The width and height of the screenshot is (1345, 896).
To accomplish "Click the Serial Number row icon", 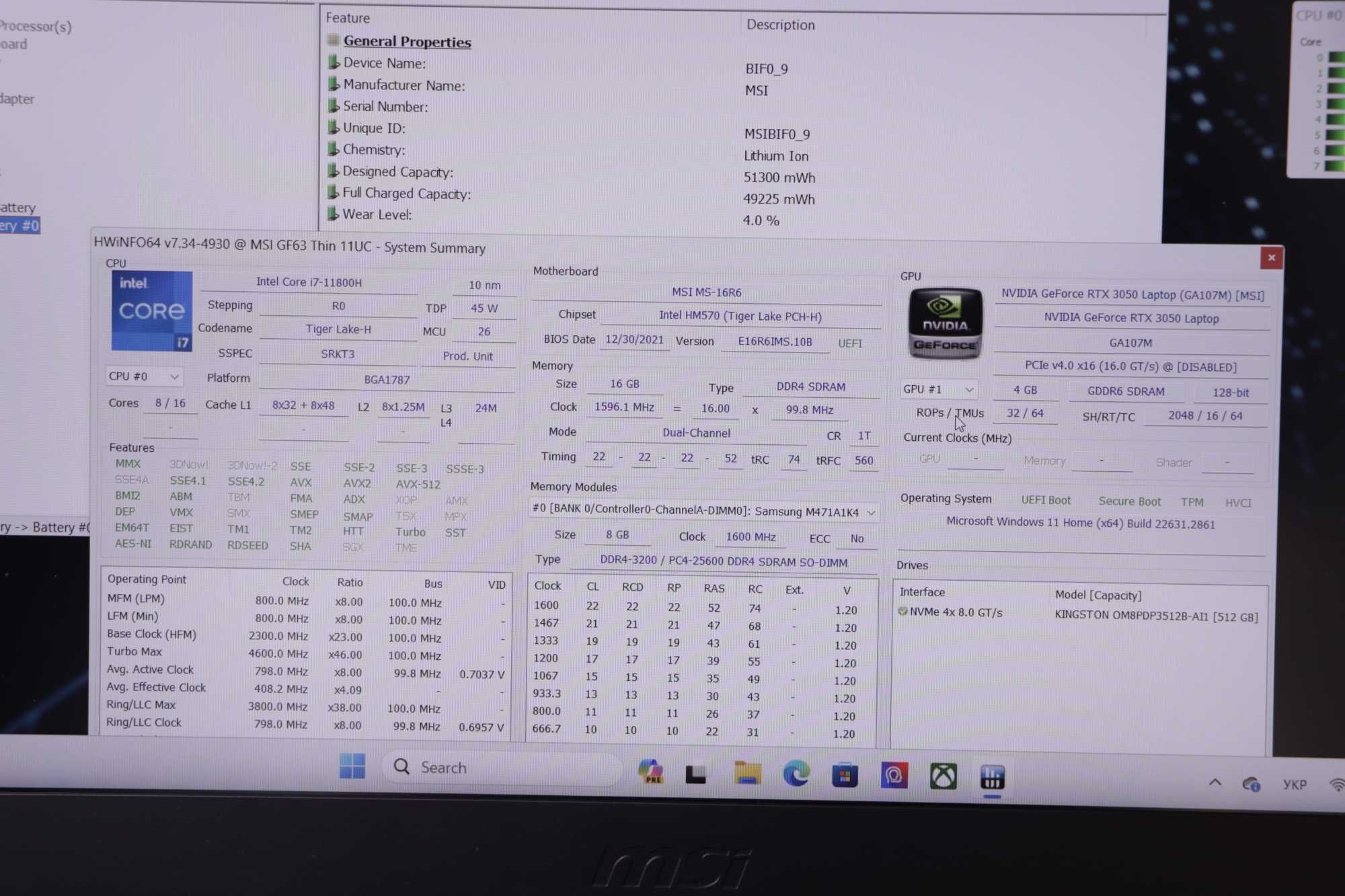I will point(333,106).
